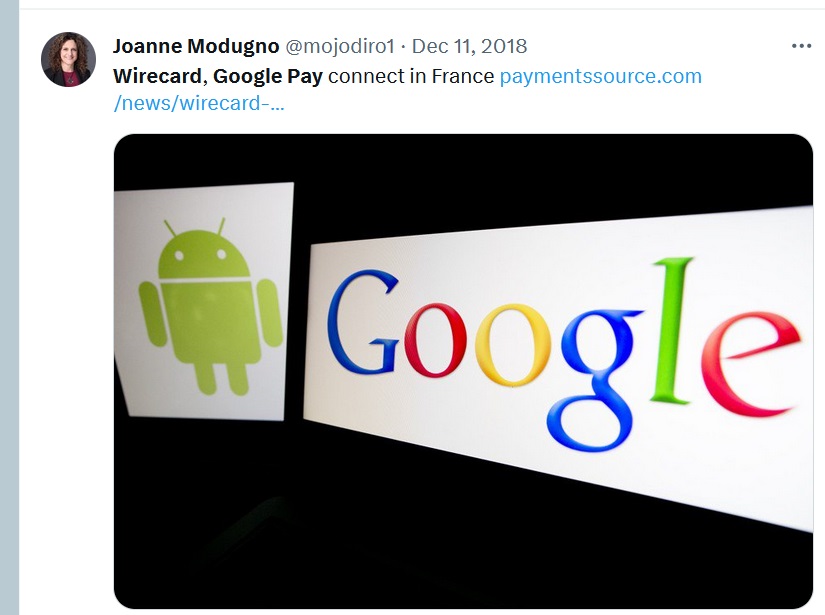Open the Dec 11, 2018 timestamp permalink
The height and width of the screenshot is (615, 825).
click(x=469, y=46)
